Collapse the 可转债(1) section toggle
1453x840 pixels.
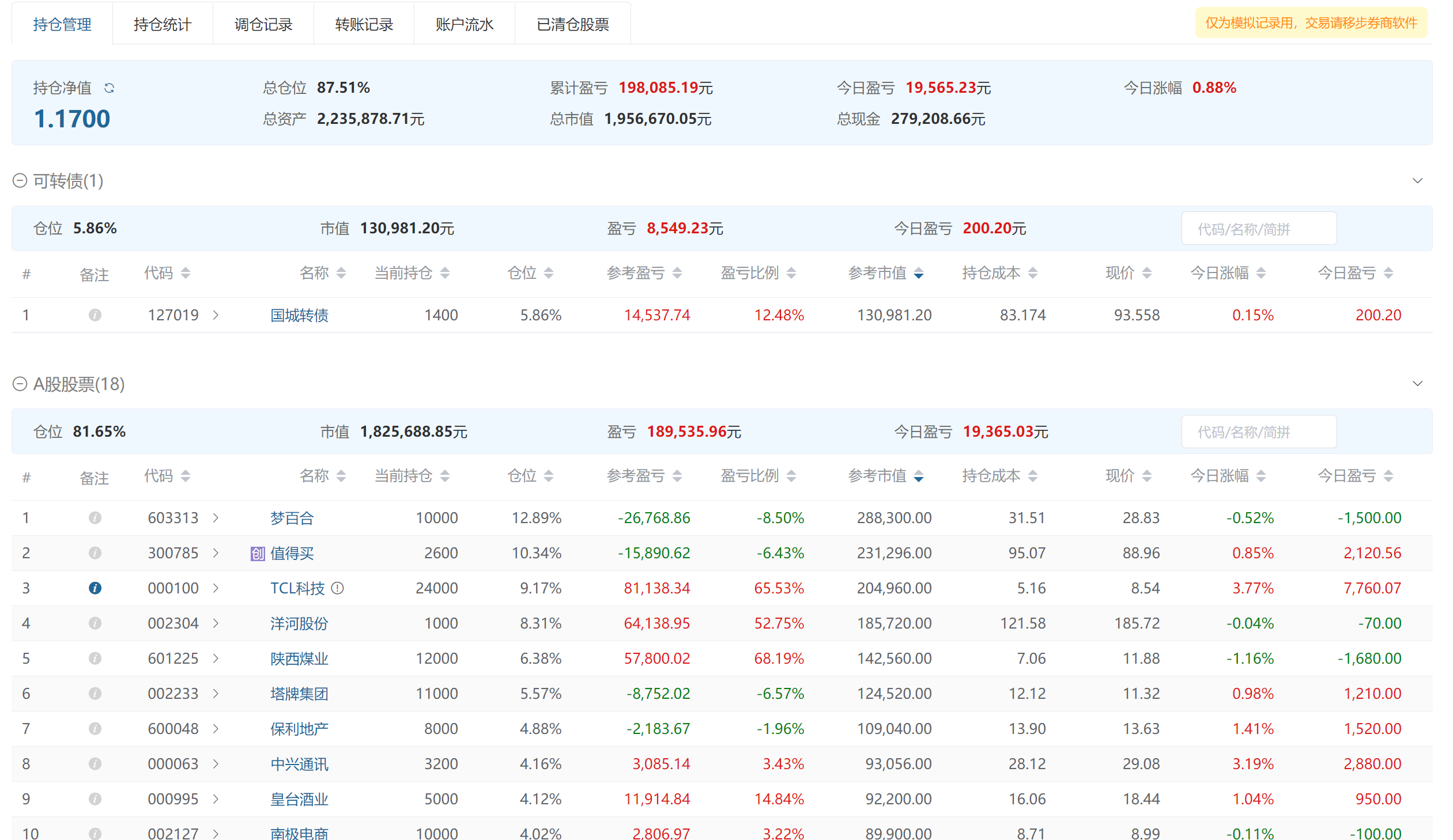pyautogui.click(x=20, y=181)
